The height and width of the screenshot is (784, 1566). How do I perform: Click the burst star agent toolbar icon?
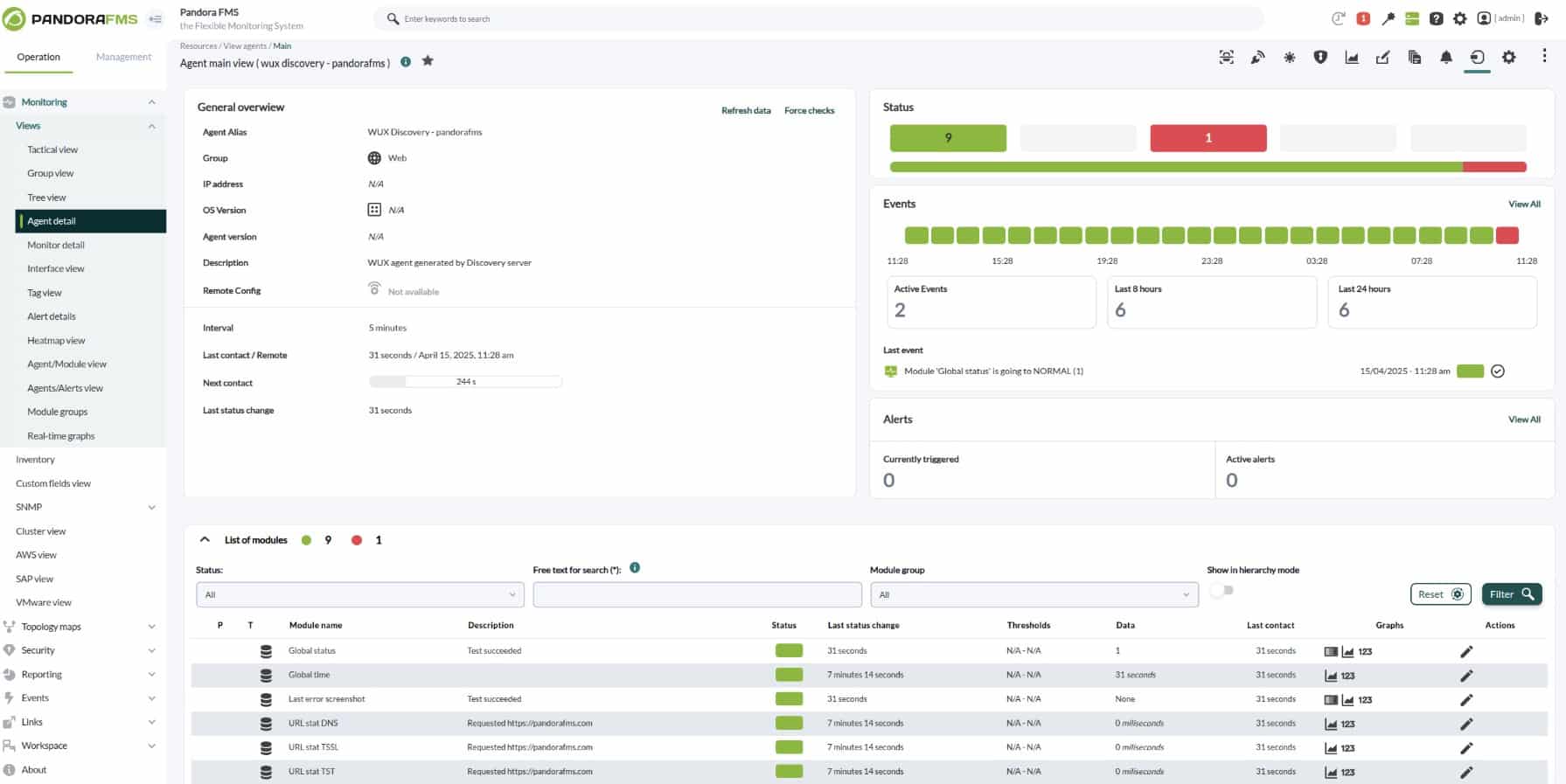[1290, 58]
